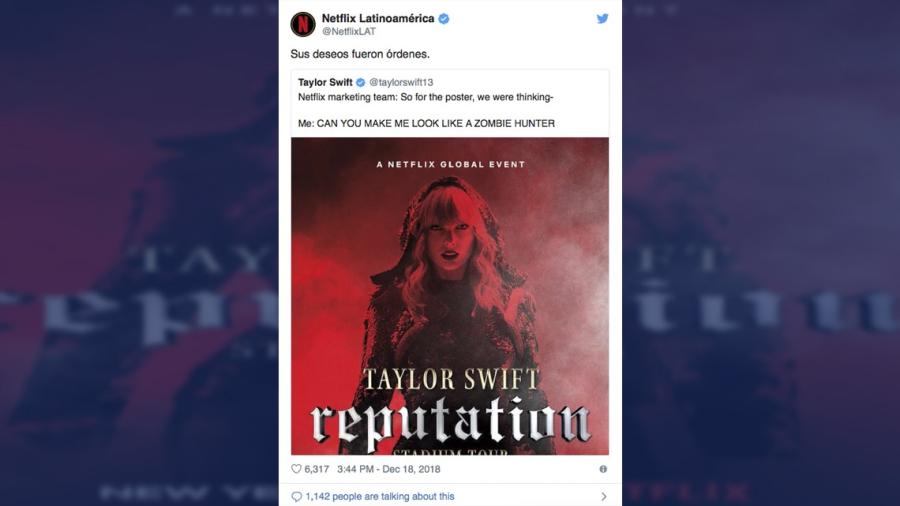900x506 pixels.
Task: Open the @NetflixLAT handle
Action: pyautogui.click(x=349, y=32)
